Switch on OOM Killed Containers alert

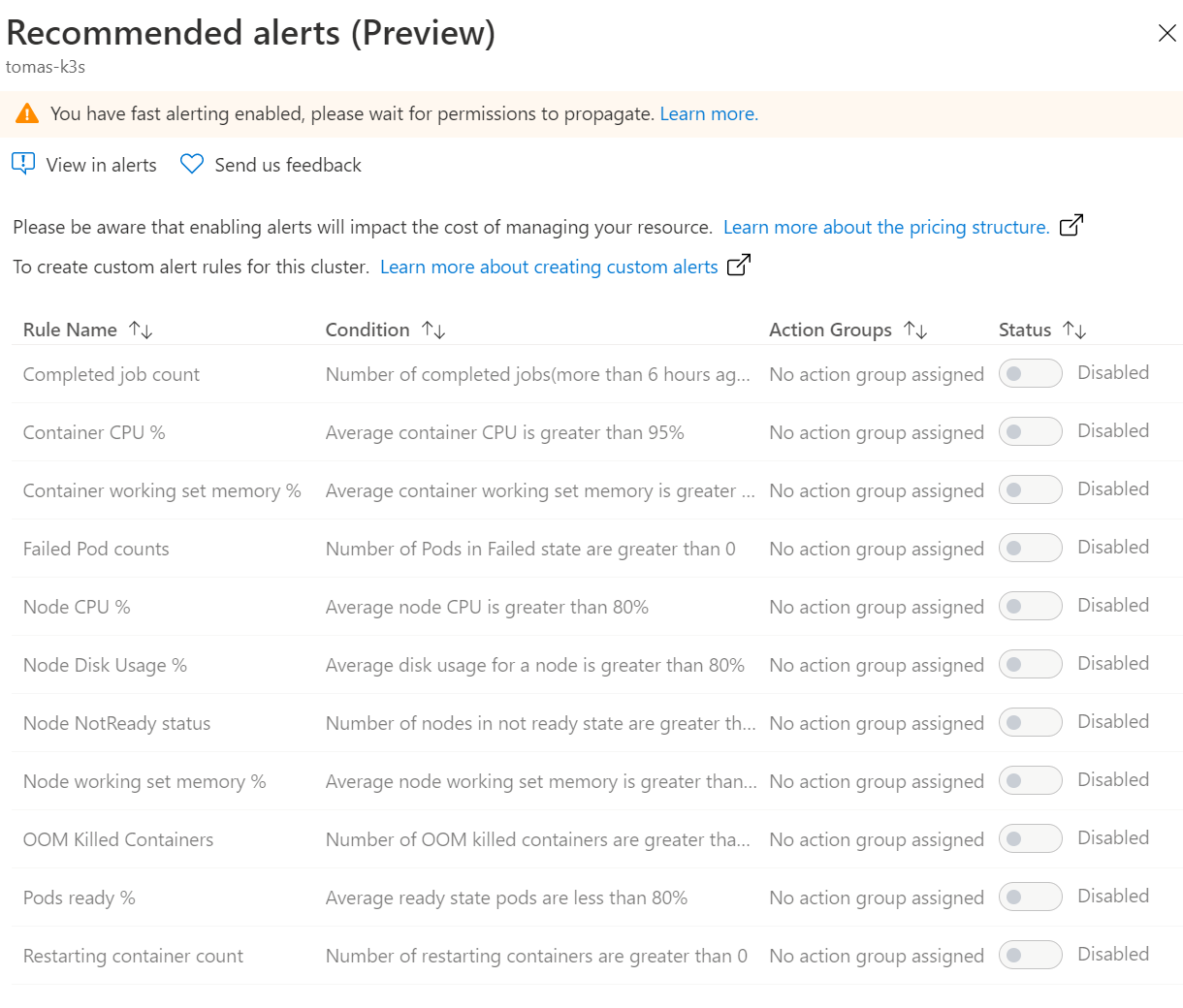[x=1030, y=838]
